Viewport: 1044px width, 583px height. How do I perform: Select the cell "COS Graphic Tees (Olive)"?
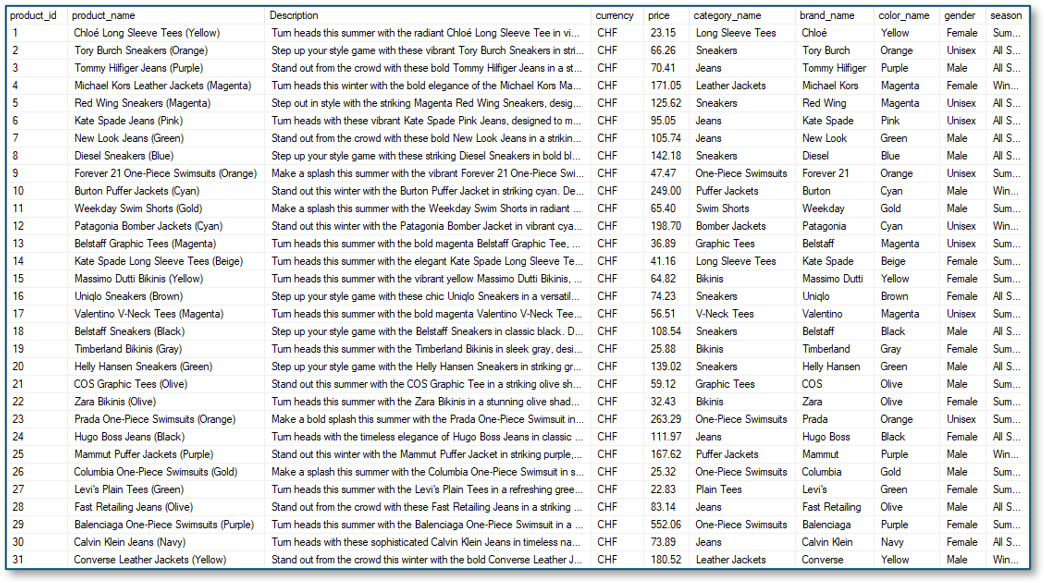130,384
